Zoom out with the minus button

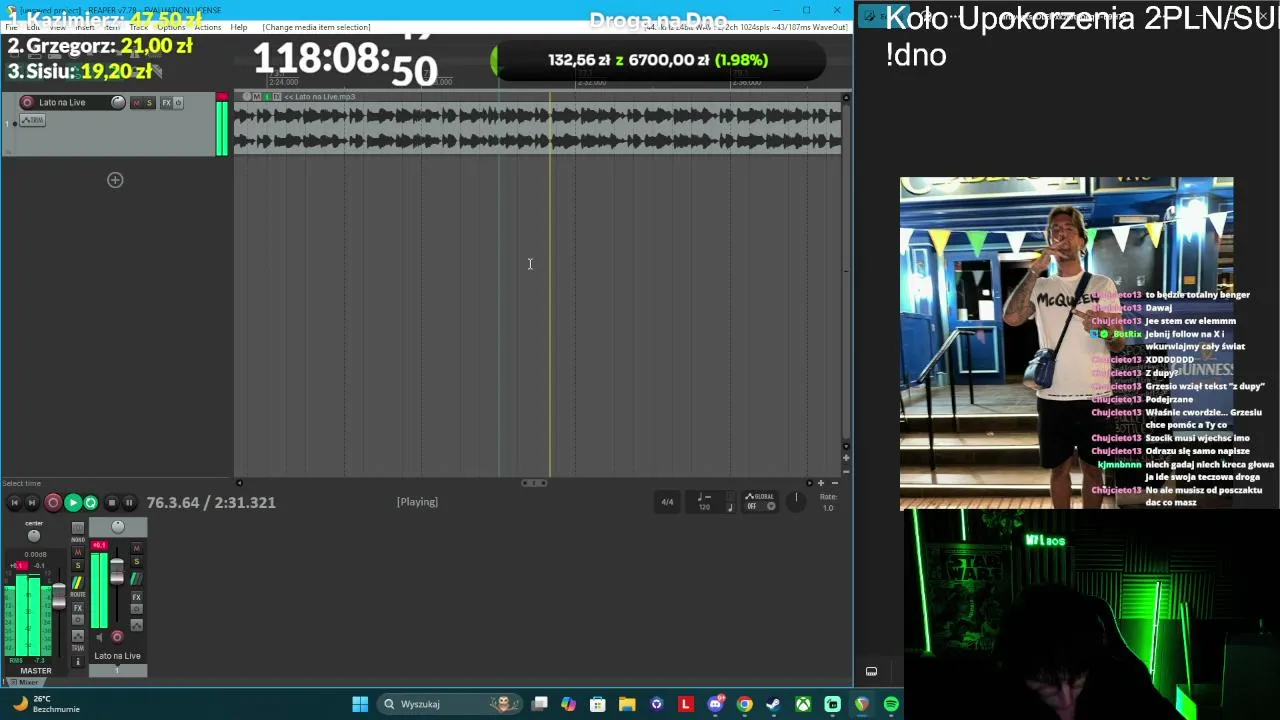(835, 483)
